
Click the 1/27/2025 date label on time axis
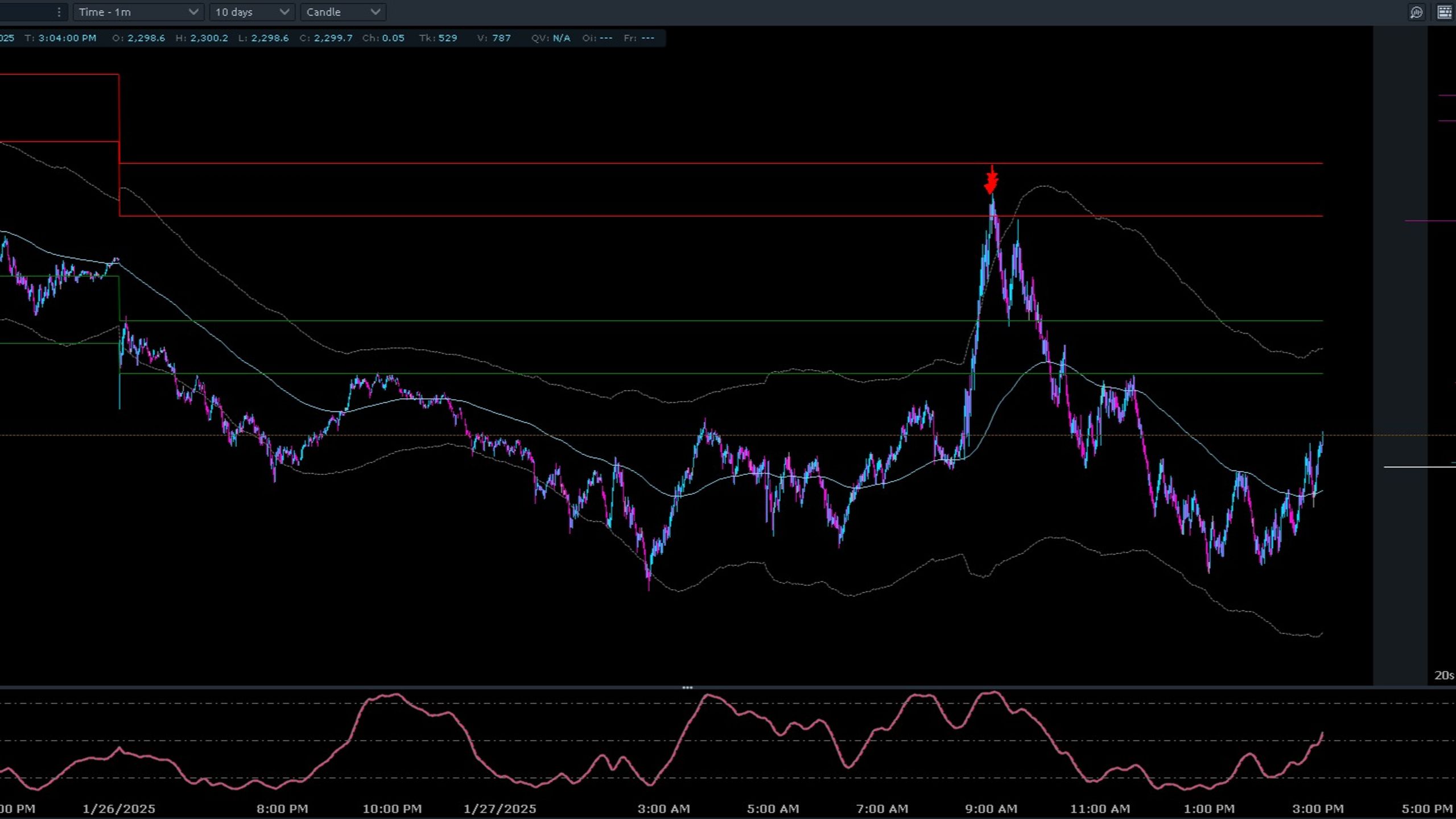tap(500, 809)
